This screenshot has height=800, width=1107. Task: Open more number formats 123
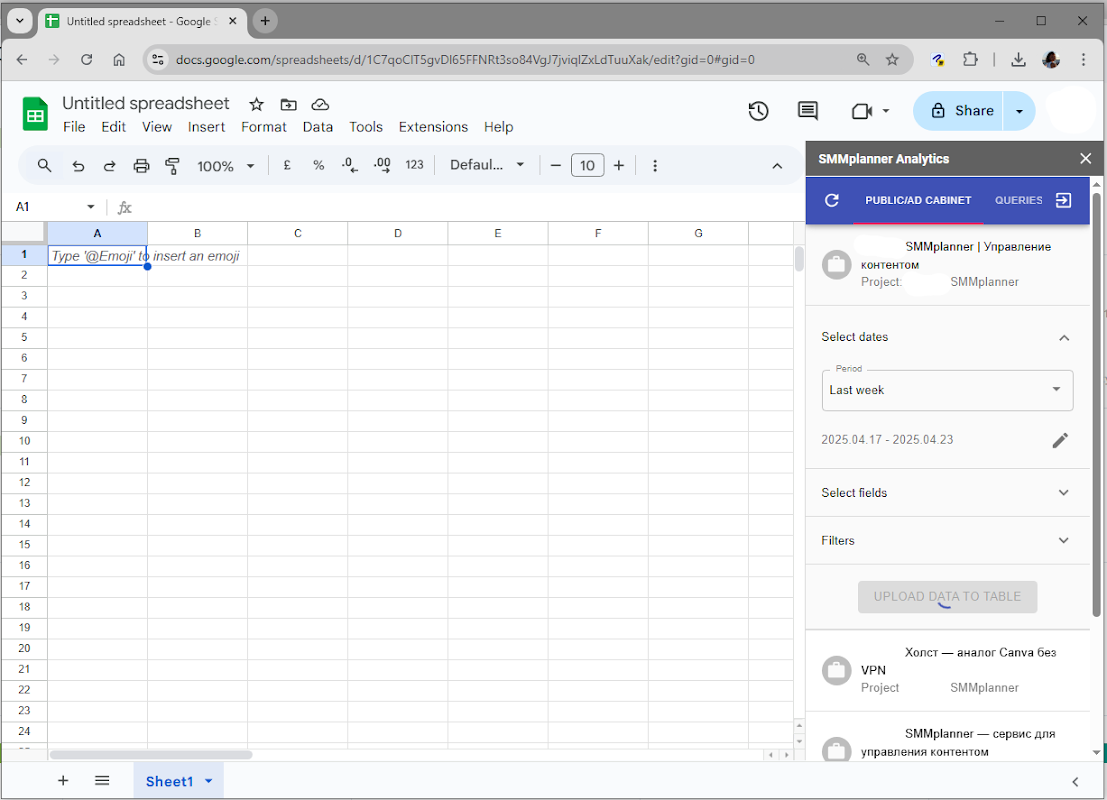[x=414, y=165]
